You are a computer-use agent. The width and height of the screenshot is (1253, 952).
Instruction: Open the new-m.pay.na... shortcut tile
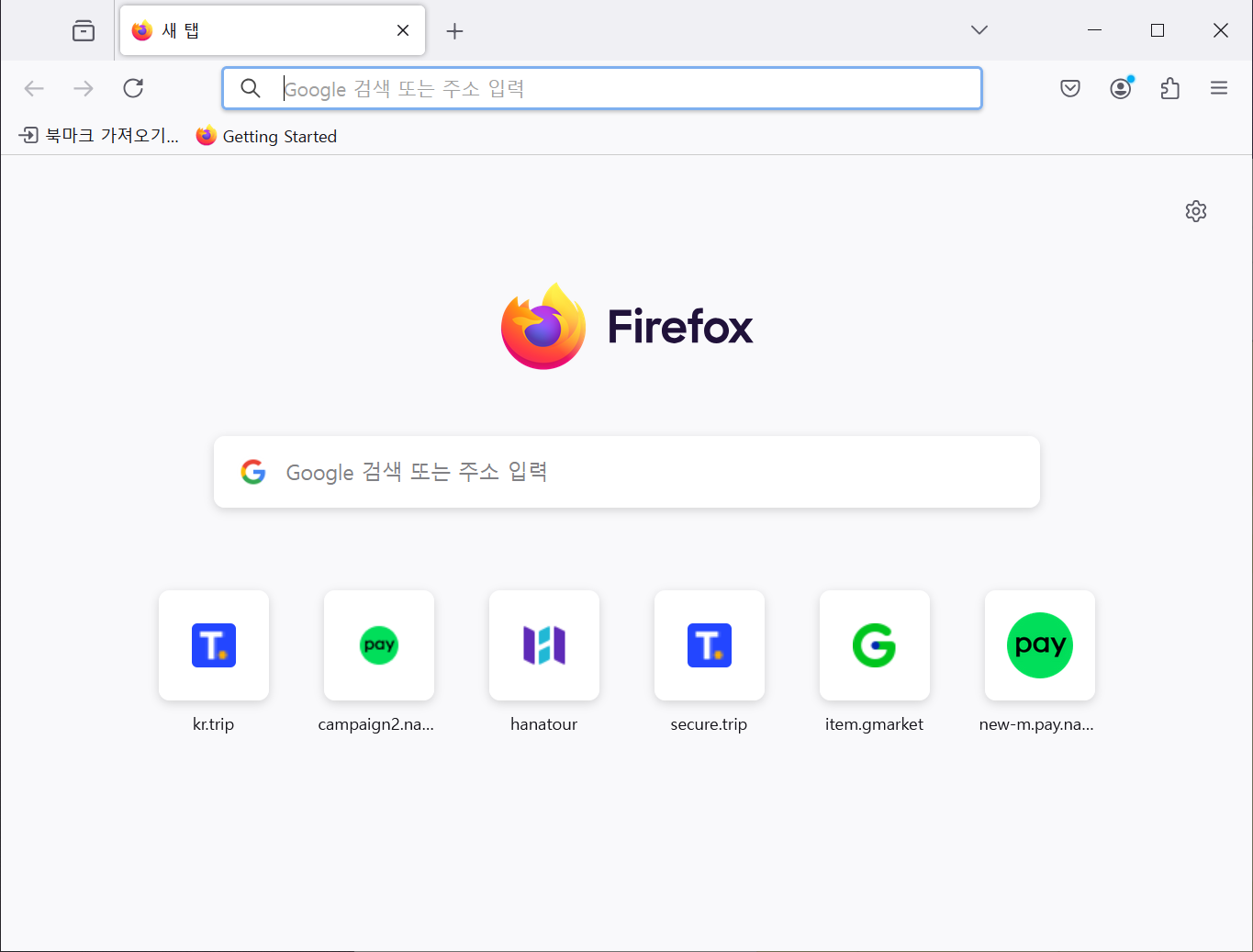click(1040, 645)
